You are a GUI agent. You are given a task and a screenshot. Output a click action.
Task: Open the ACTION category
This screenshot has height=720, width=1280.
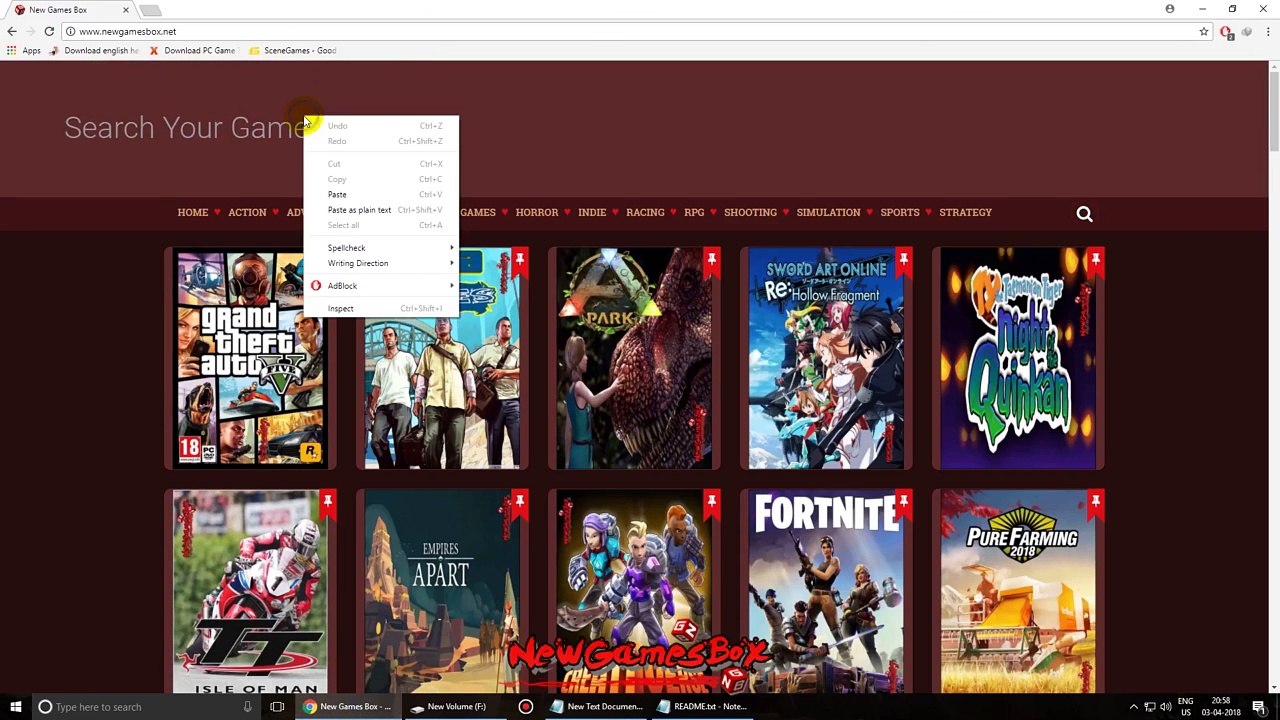tap(247, 212)
